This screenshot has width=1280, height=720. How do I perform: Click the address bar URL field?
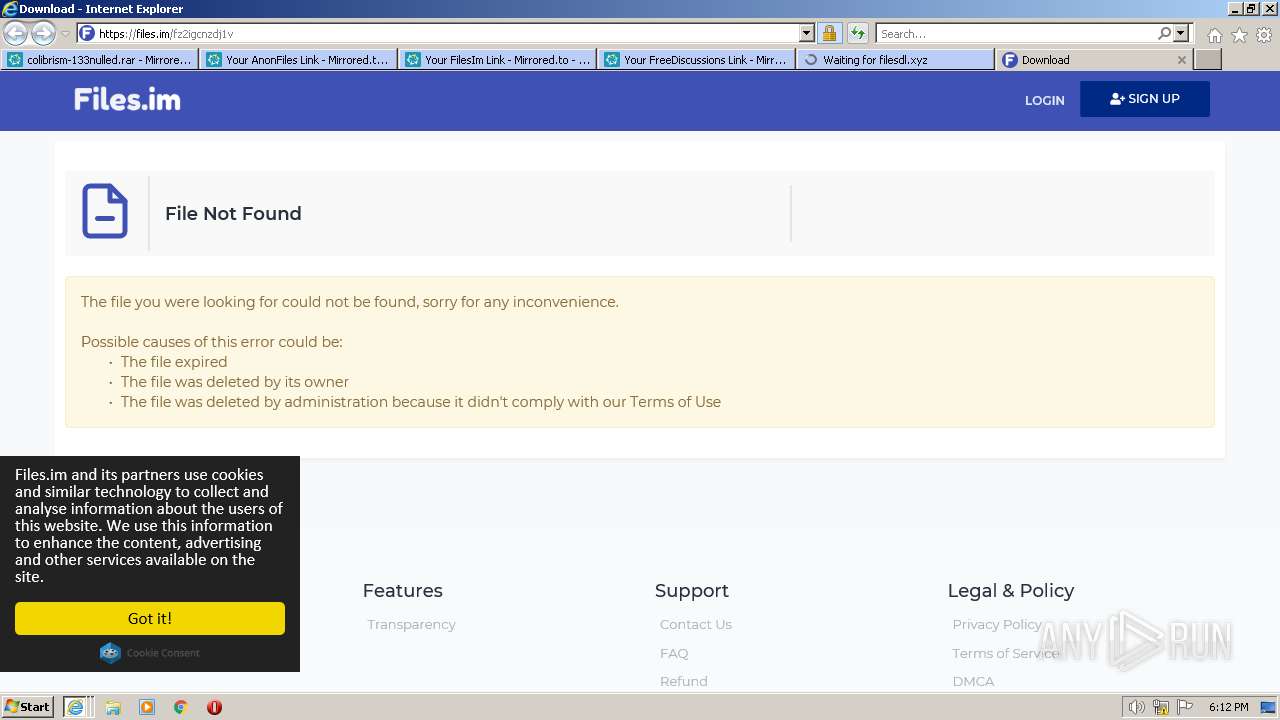click(x=447, y=33)
